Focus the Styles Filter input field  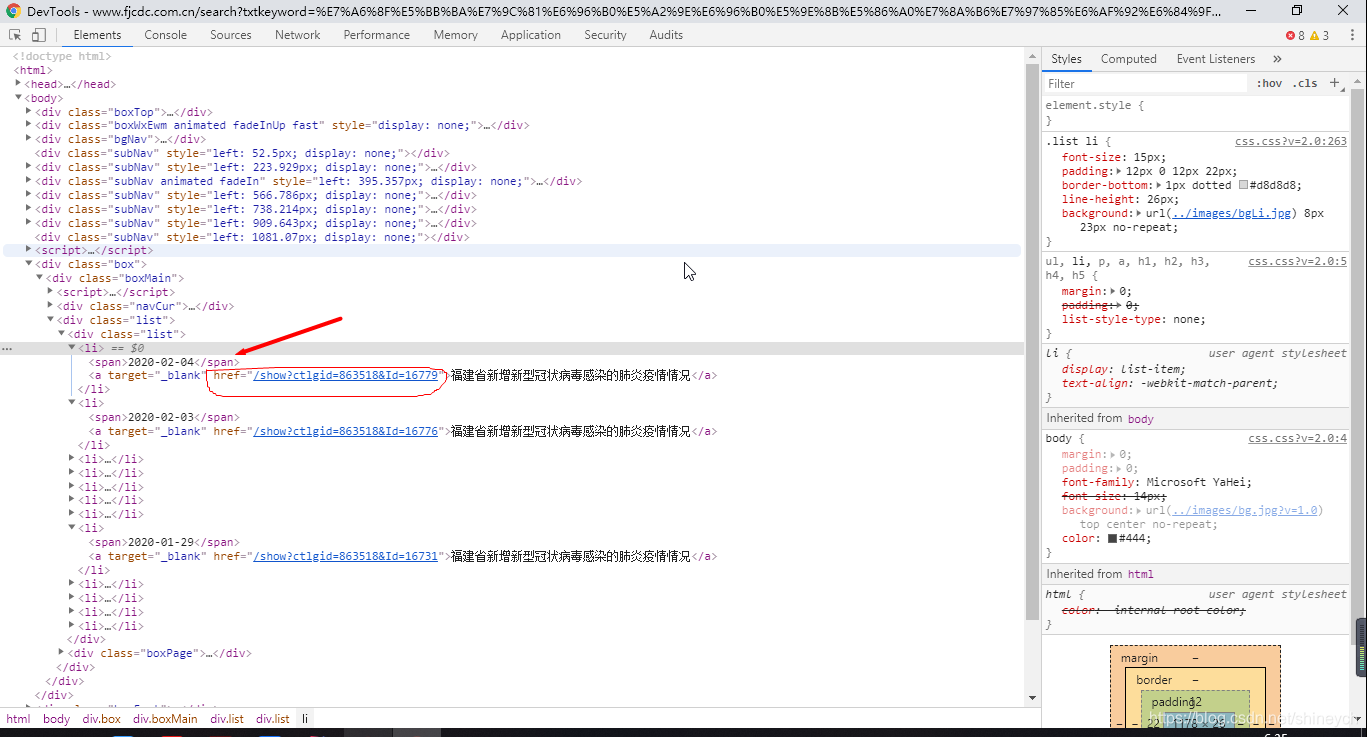point(1145,84)
